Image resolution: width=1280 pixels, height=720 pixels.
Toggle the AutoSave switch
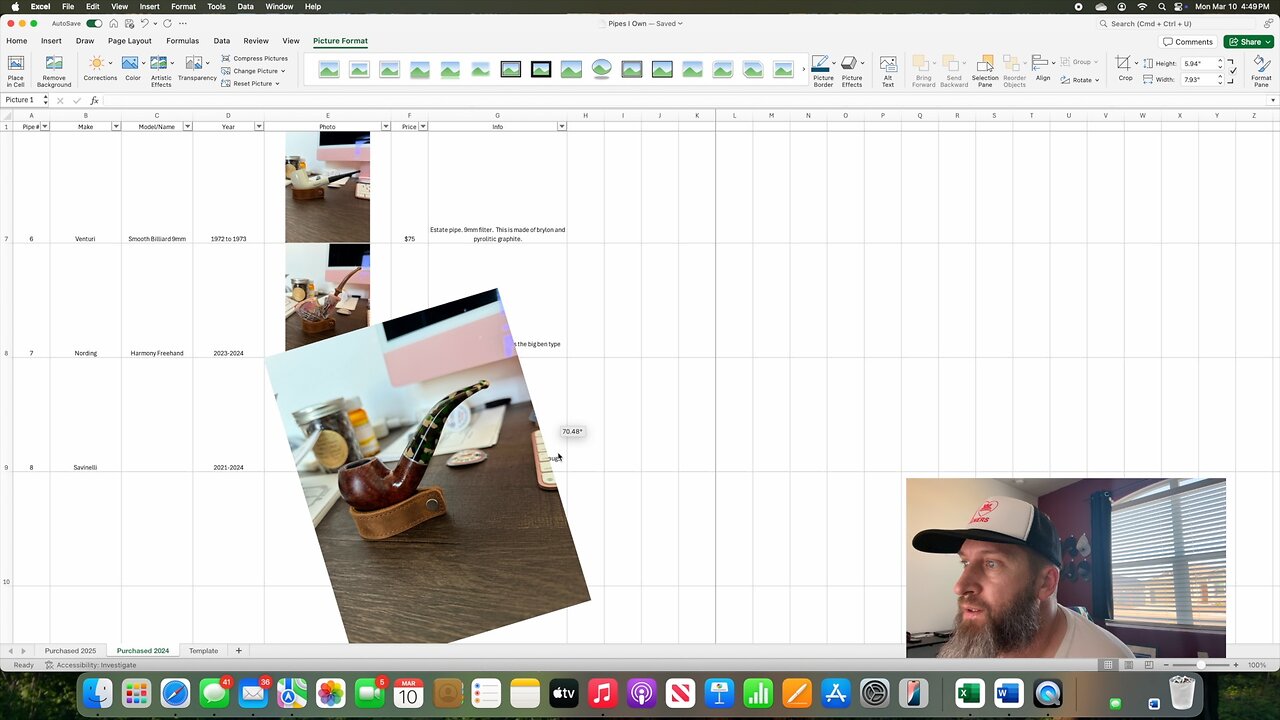coord(94,23)
